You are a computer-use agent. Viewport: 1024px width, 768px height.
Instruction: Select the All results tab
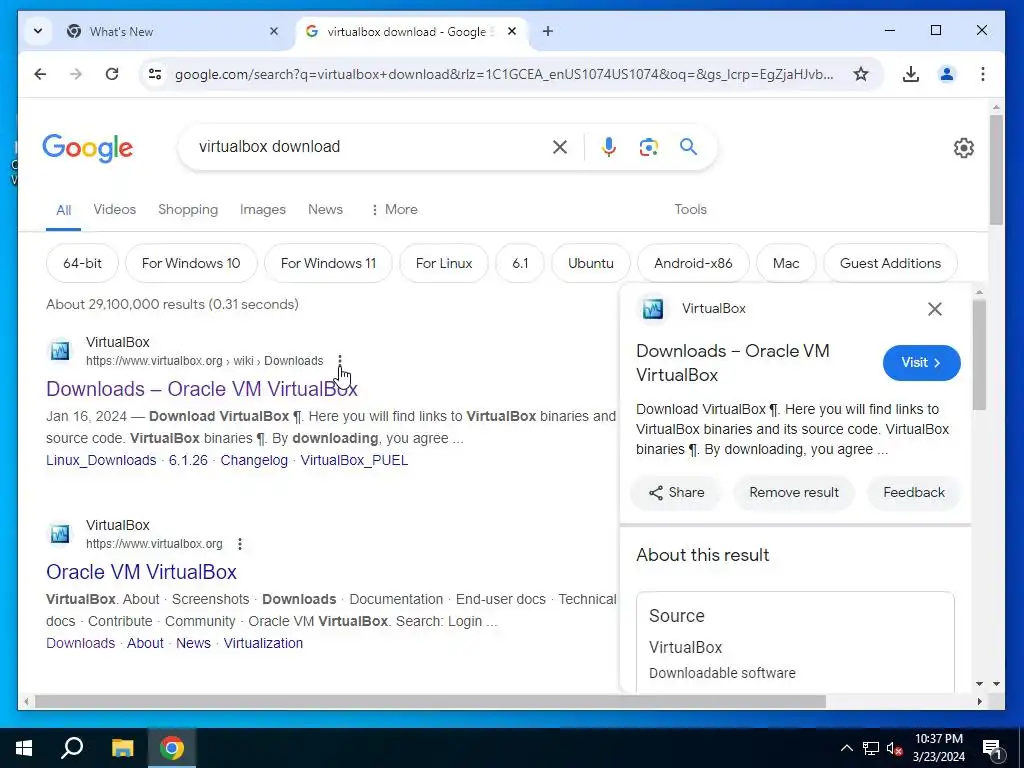[x=63, y=210]
